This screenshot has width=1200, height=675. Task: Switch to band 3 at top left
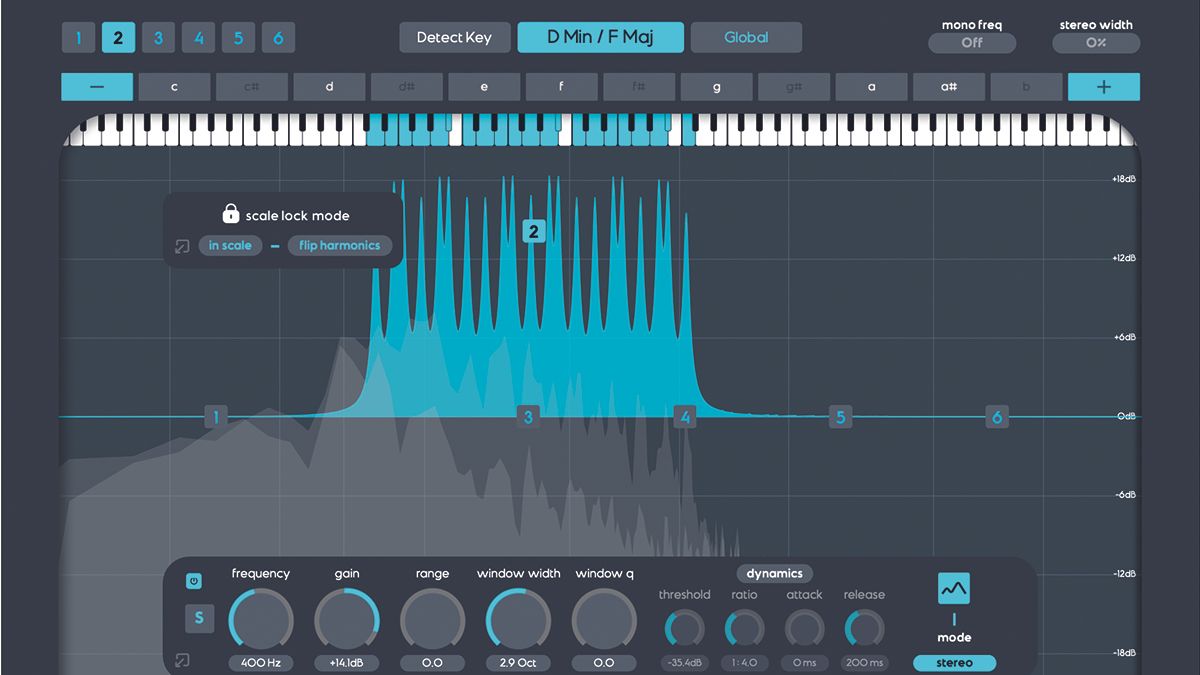158,37
